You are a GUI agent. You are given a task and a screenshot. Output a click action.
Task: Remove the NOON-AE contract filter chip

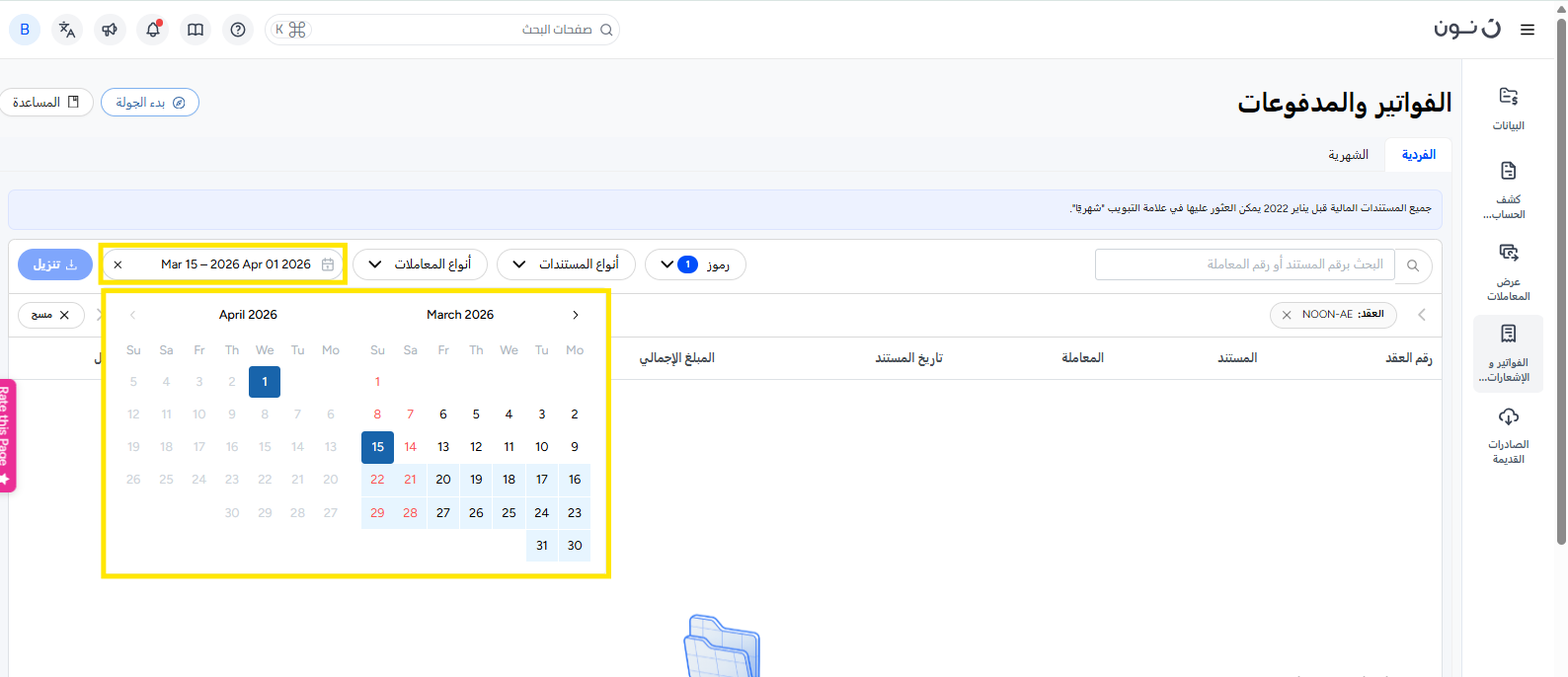point(1287,315)
